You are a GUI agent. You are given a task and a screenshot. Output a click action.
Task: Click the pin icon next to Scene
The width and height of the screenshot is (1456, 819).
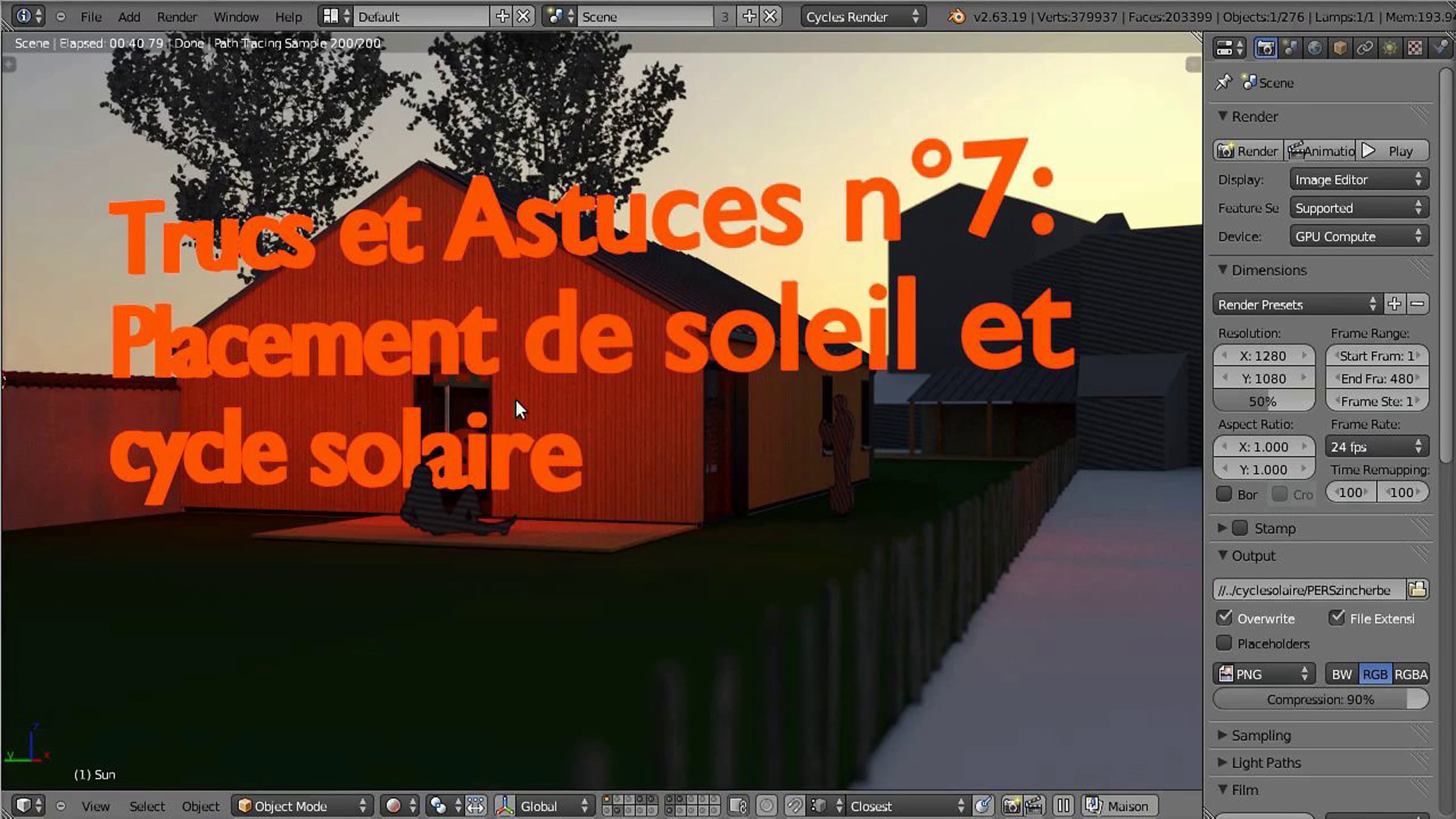1224,82
